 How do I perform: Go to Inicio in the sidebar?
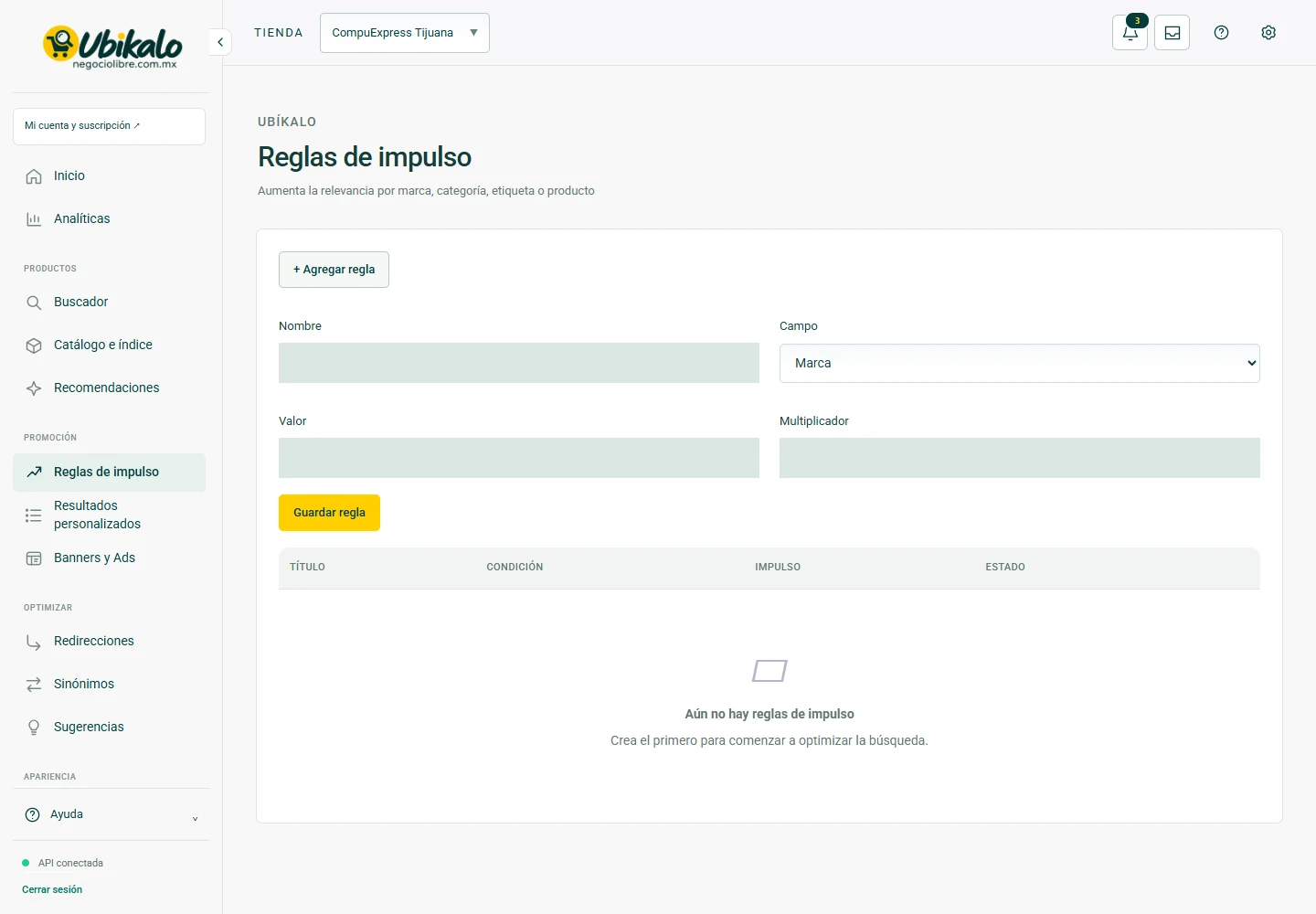(110, 176)
